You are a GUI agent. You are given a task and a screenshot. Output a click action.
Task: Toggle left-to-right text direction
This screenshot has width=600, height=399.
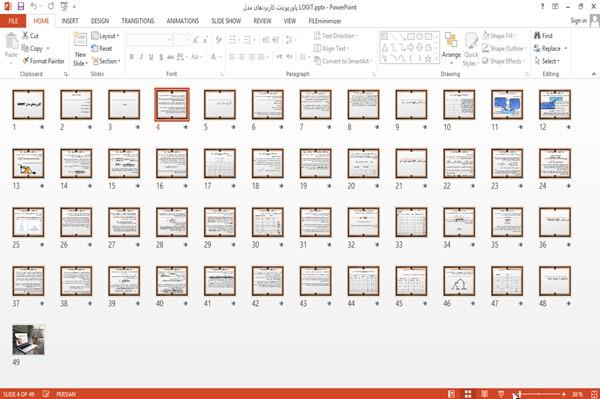tap(279, 57)
